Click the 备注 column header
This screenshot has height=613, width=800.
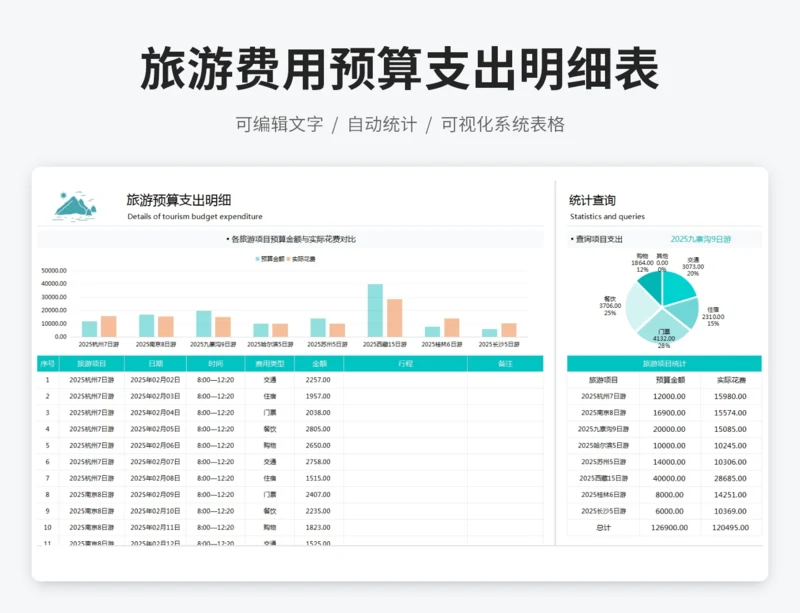[505, 364]
